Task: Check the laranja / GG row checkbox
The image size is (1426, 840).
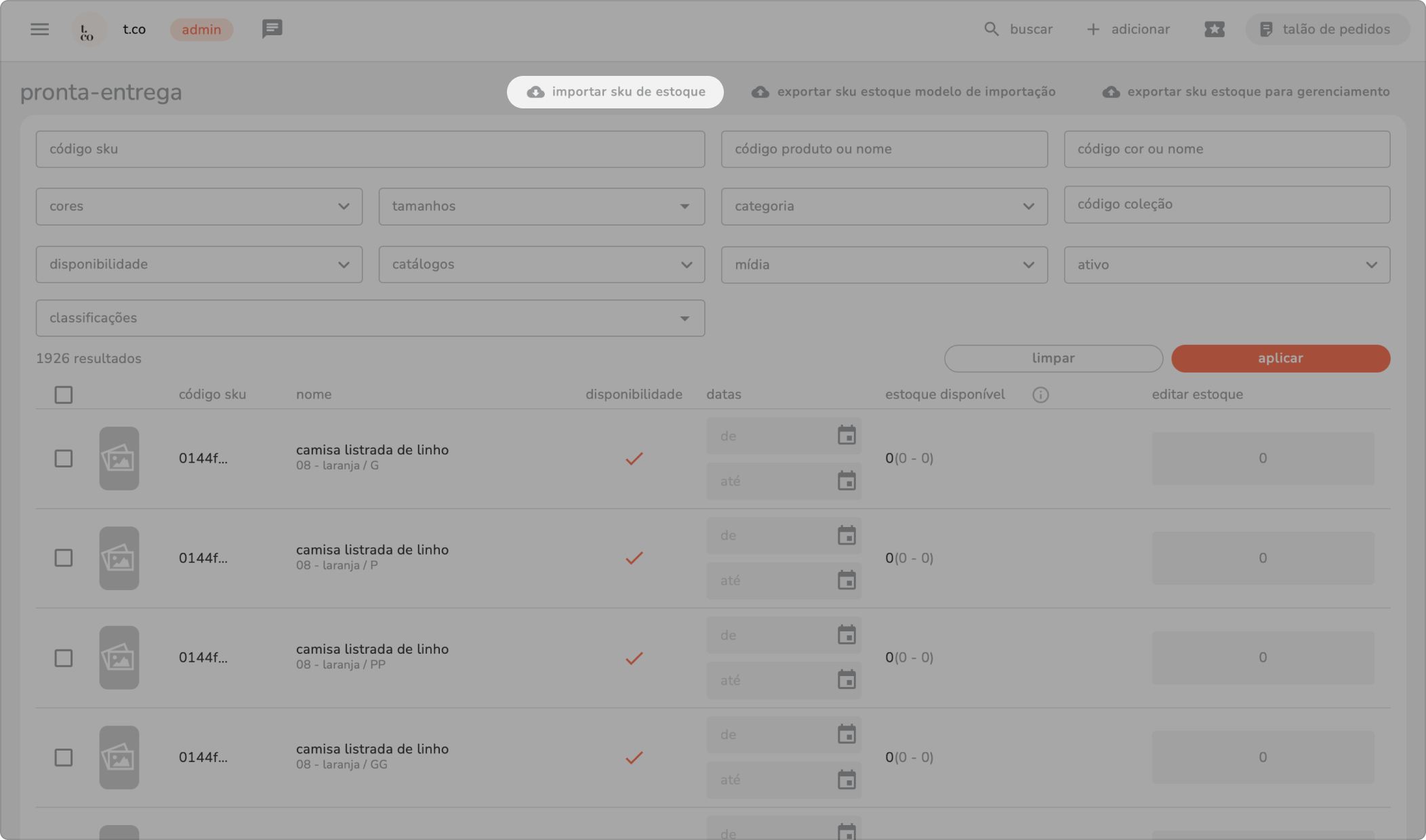Action: coord(64,757)
